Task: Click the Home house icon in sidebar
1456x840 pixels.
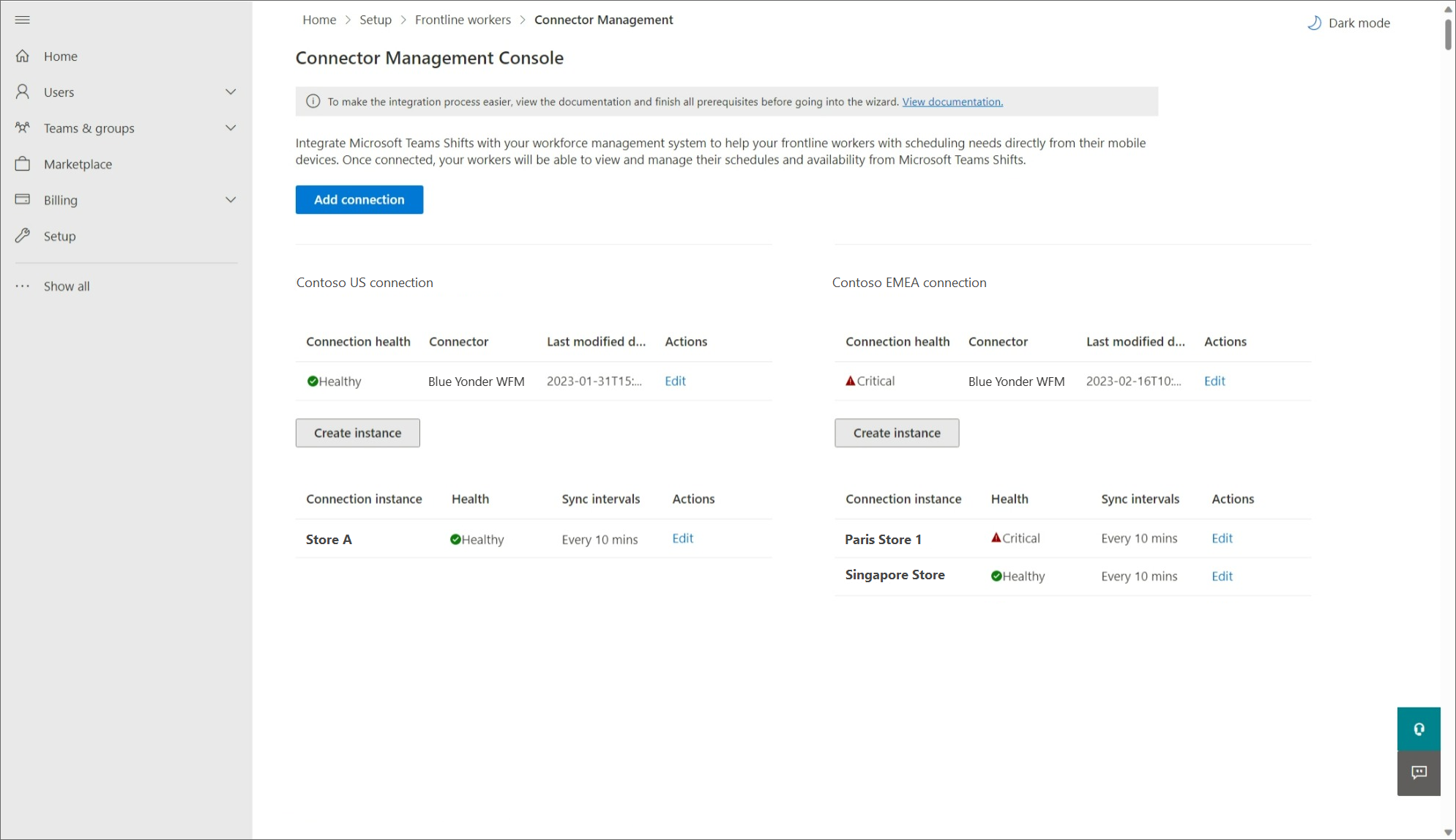Action: (23, 56)
